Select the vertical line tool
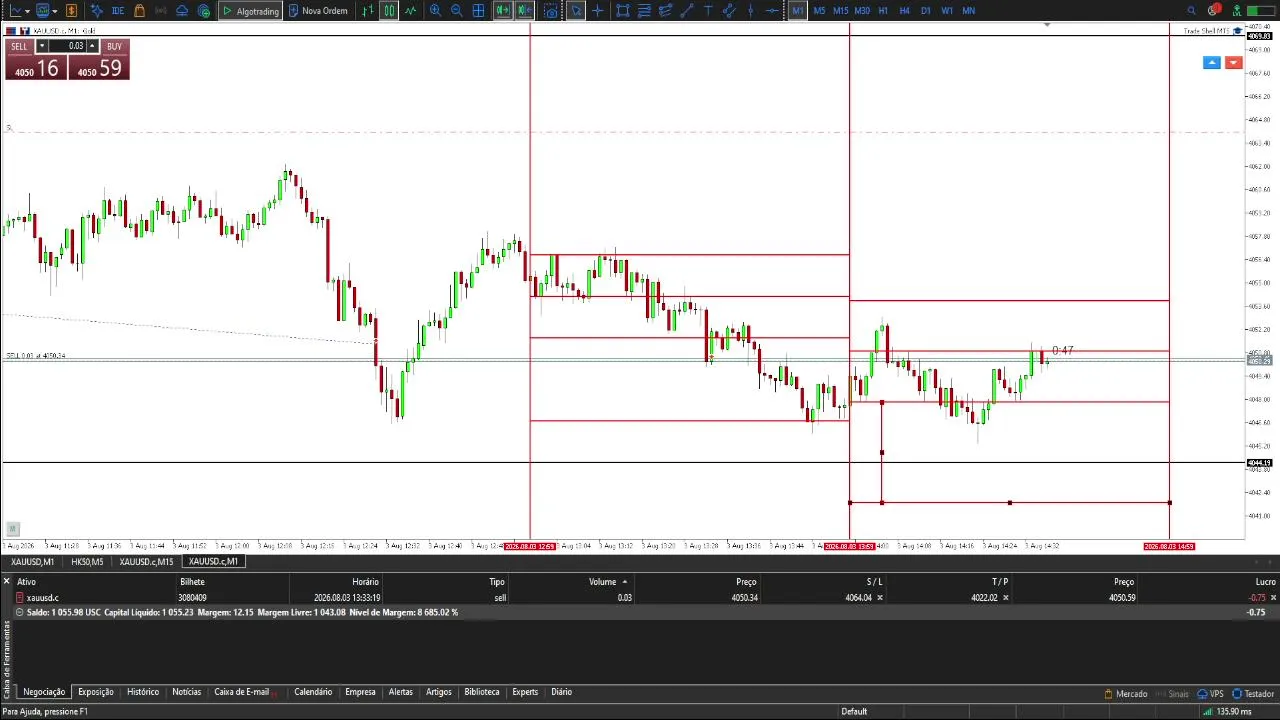Image resolution: width=1280 pixels, height=720 pixels. 750,10
